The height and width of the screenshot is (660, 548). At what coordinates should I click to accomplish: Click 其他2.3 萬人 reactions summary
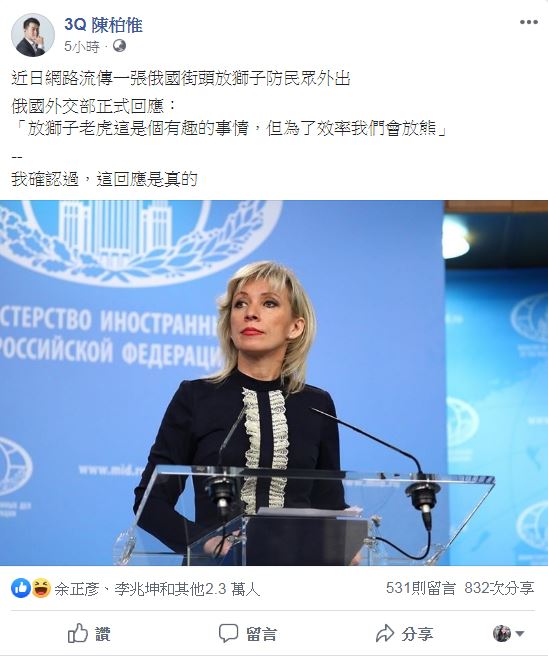pyautogui.click(x=217, y=589)
